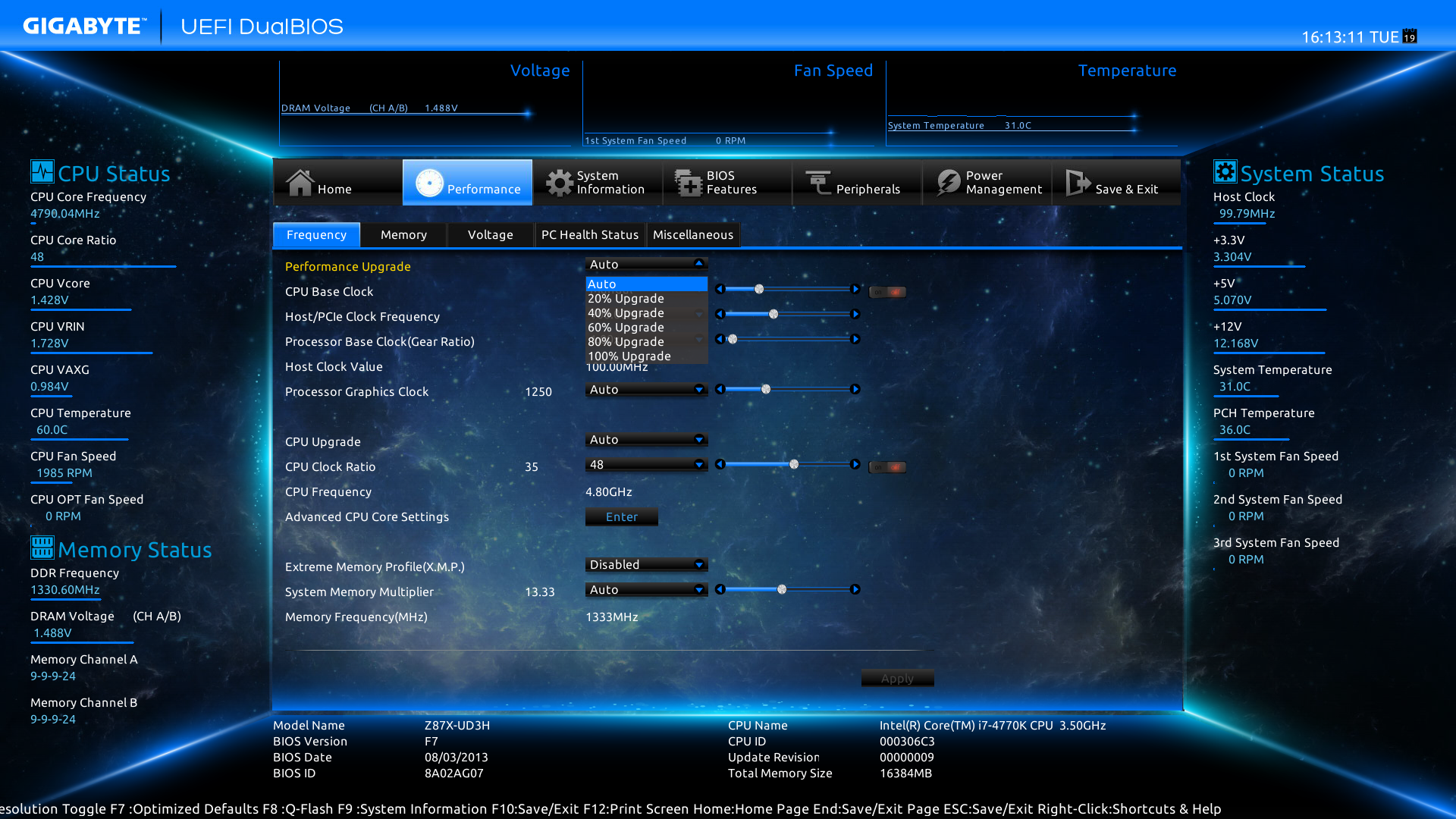This screenshot has height=819, width=1456.
Task: Toggle the CPU Clock Ratio on/off switch
Action: [x=887, y=467]
